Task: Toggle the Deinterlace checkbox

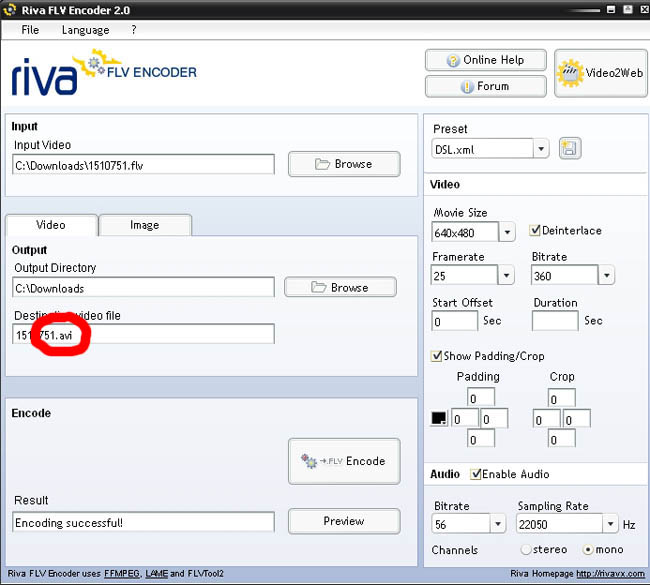Action: point(535,230)
